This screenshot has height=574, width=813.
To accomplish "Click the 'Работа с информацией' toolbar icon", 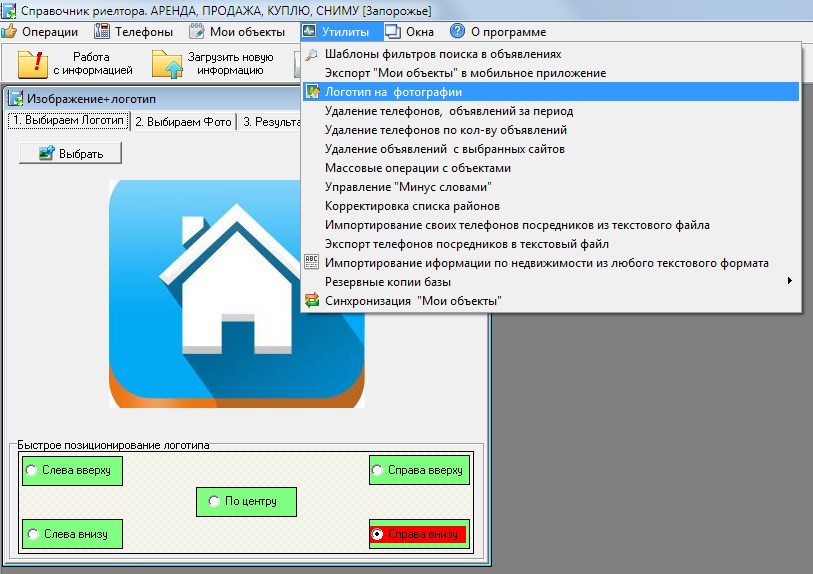I will pyautogui.click(x=33, y=64).
